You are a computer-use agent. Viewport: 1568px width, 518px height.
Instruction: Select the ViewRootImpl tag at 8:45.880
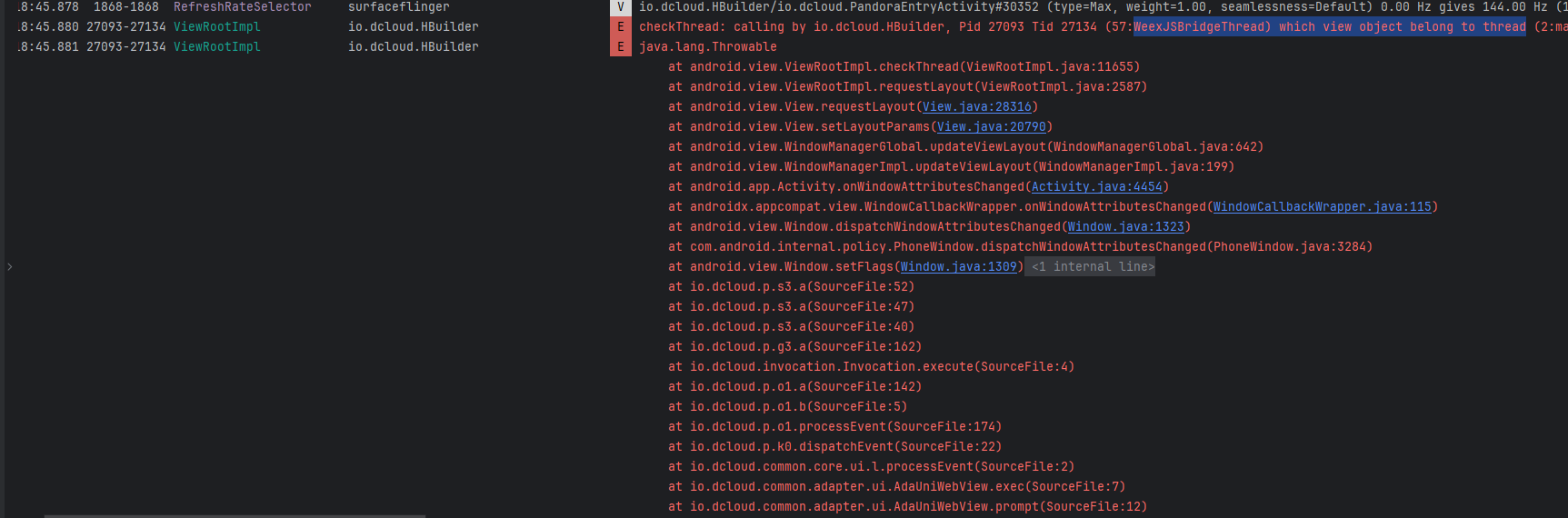click(x=217, y=27)
